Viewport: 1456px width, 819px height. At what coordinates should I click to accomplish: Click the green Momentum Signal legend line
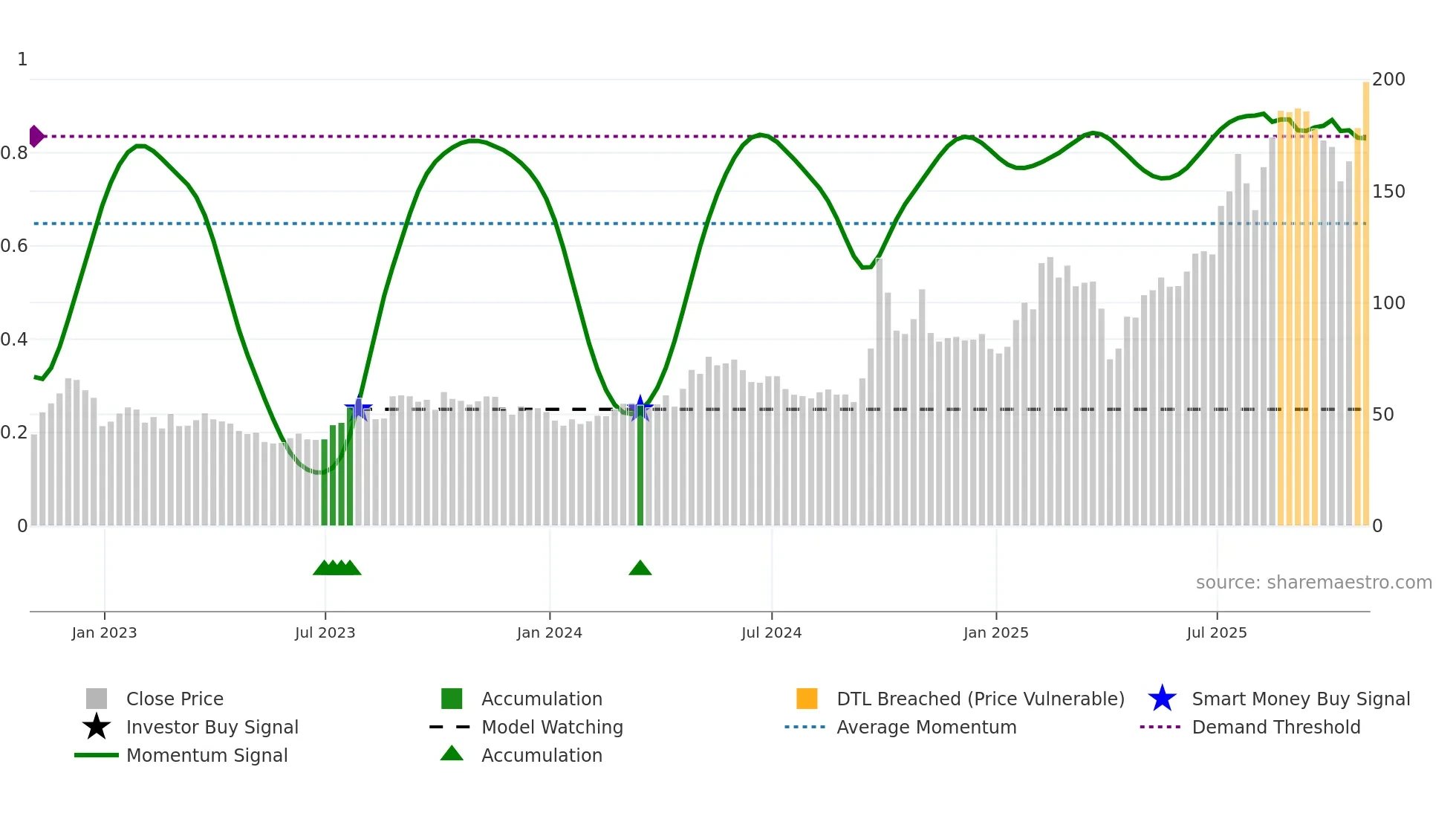97,755
